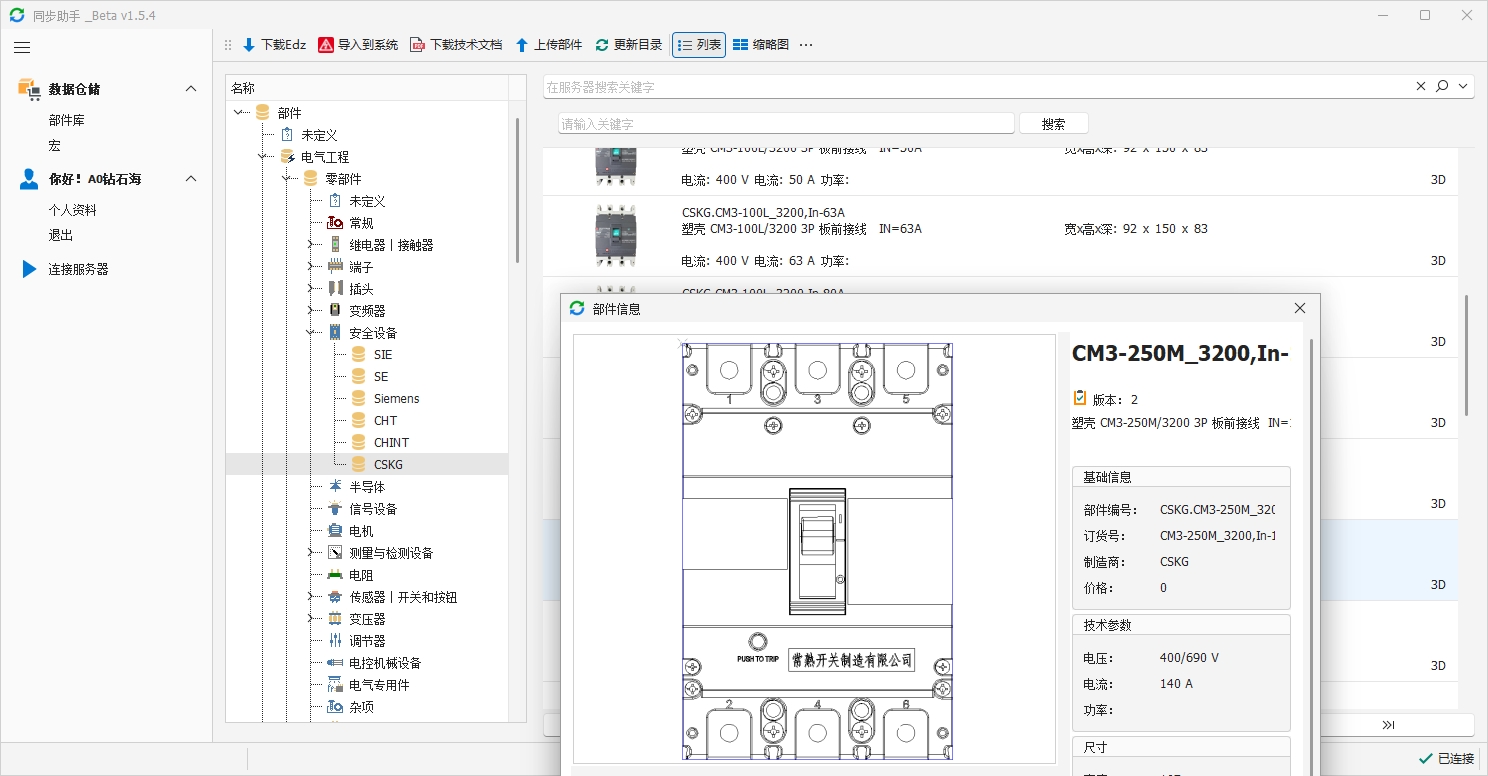Click the 杂项 miscellaneous icon

tap(335, 707)
